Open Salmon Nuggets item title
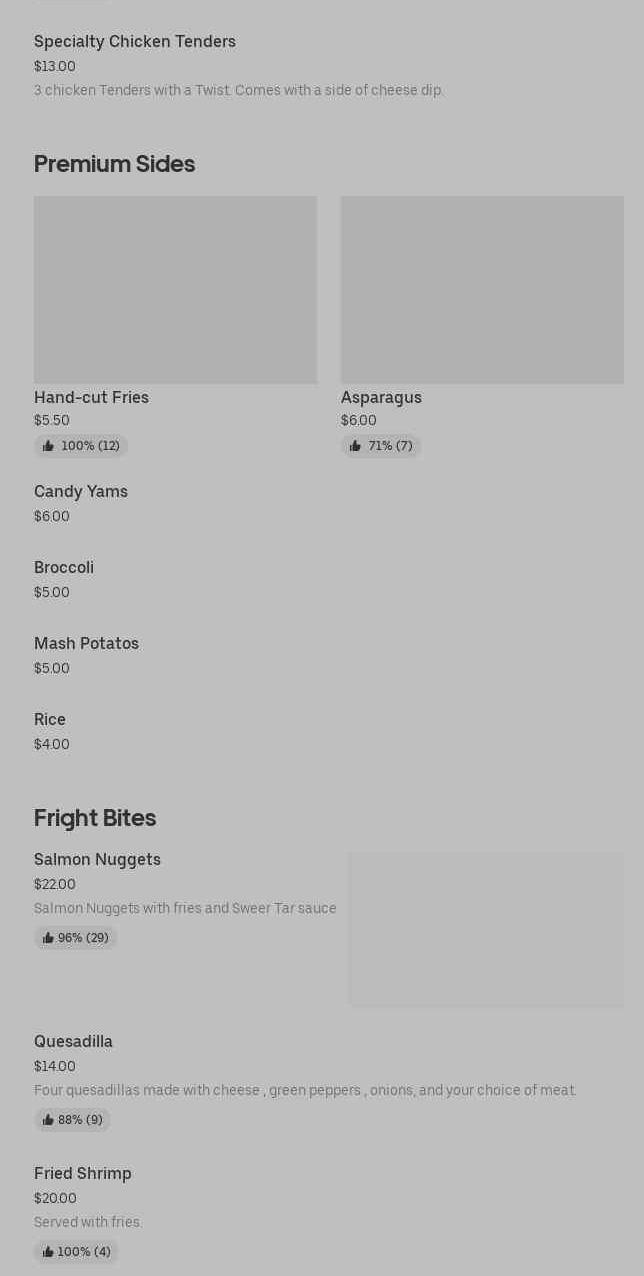This screenshot has height=1276, width=644. pos(97,859)
